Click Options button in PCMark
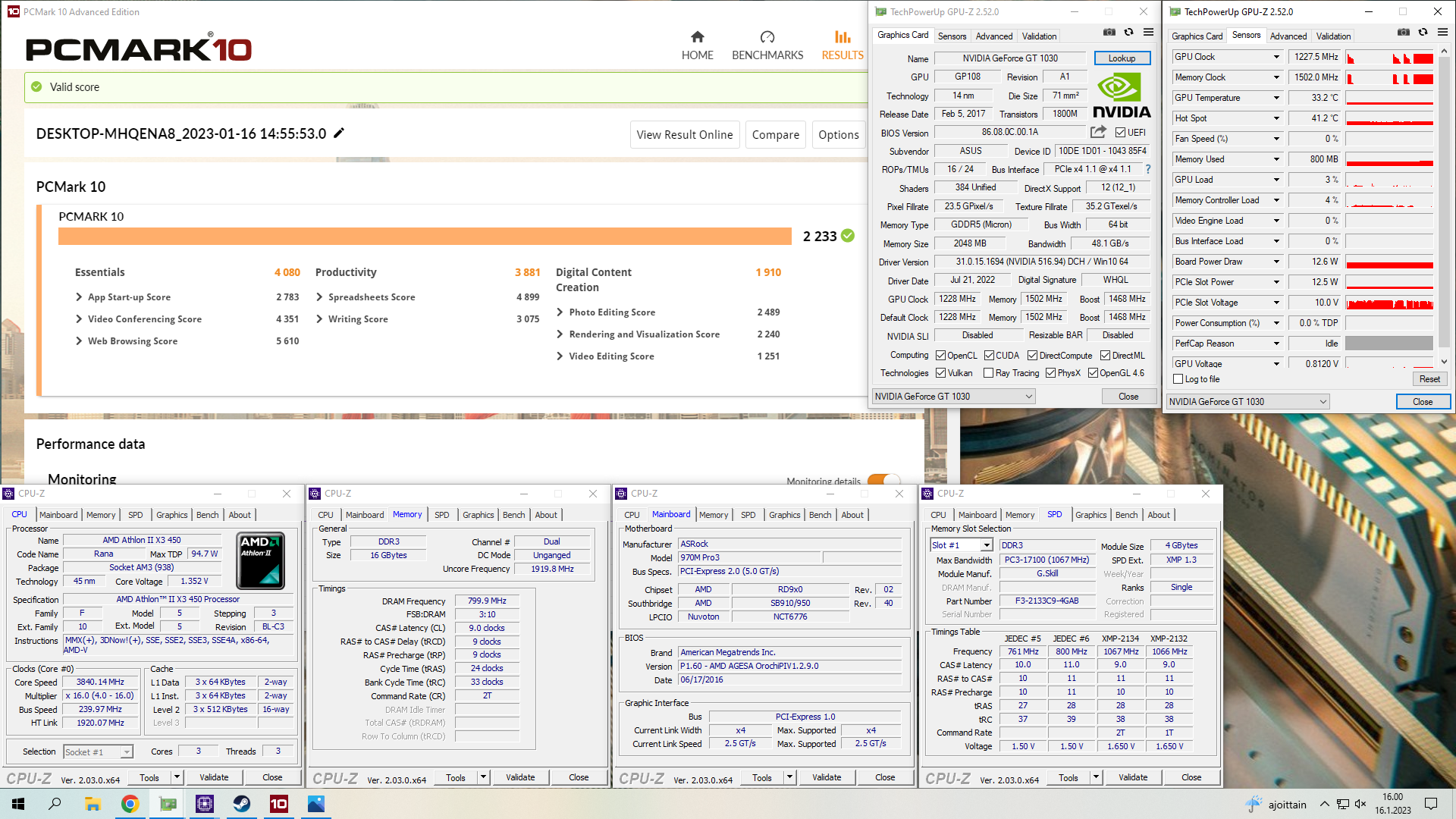This screenshot has width=1456, height=819. coord(838,135)
